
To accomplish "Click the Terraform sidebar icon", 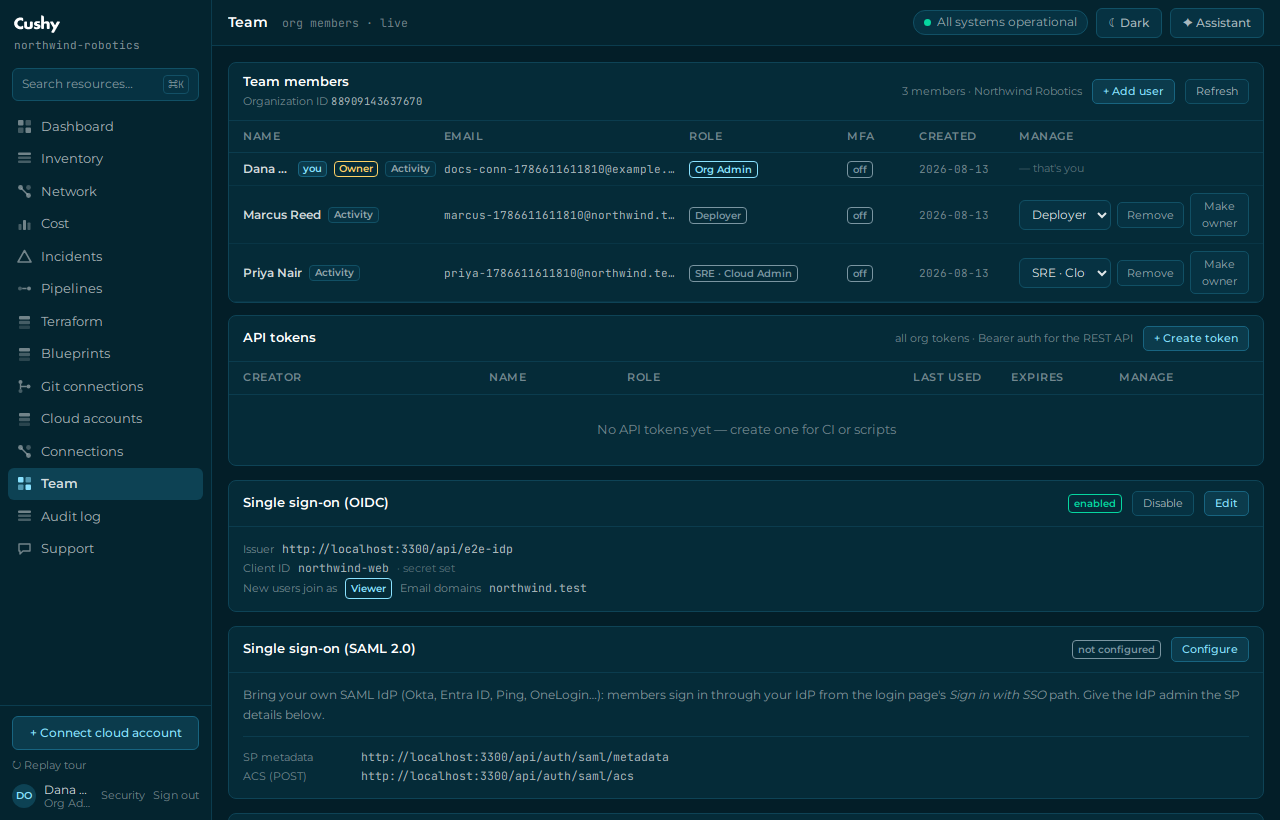I will point(24,321).
